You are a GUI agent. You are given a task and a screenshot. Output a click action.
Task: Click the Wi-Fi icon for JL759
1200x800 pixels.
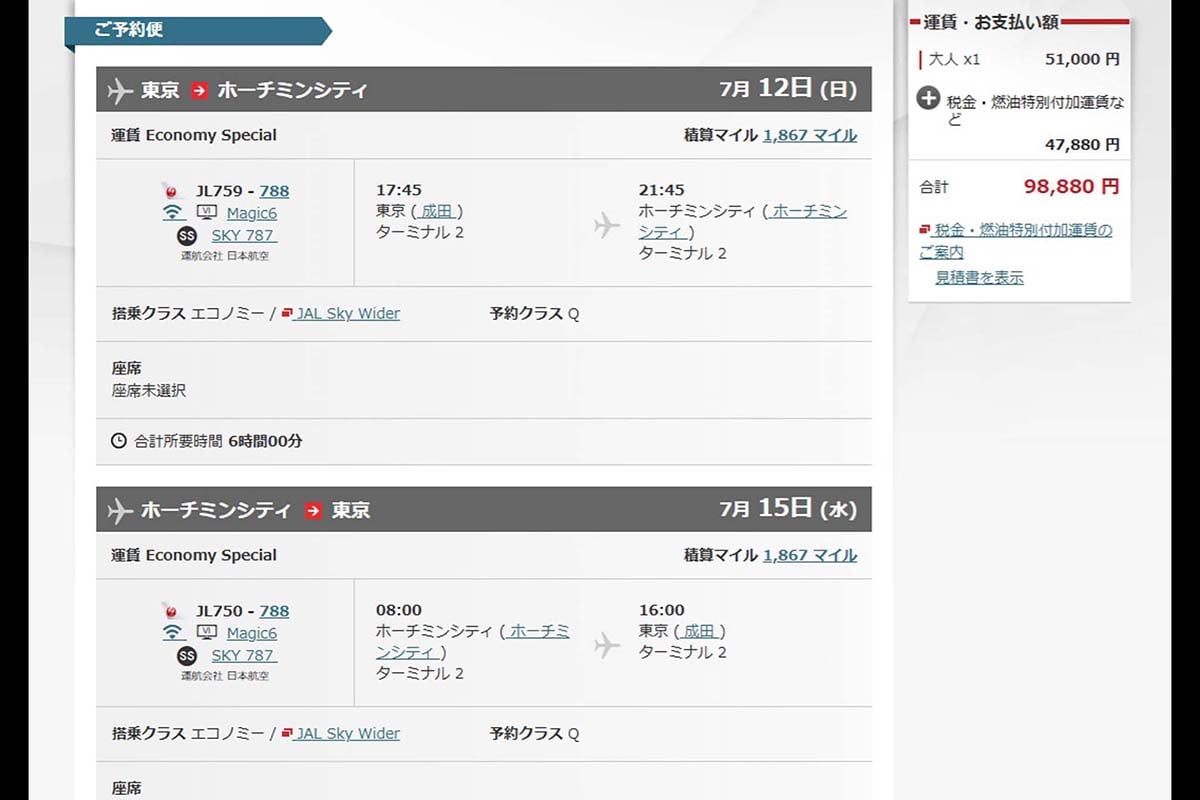173,212
